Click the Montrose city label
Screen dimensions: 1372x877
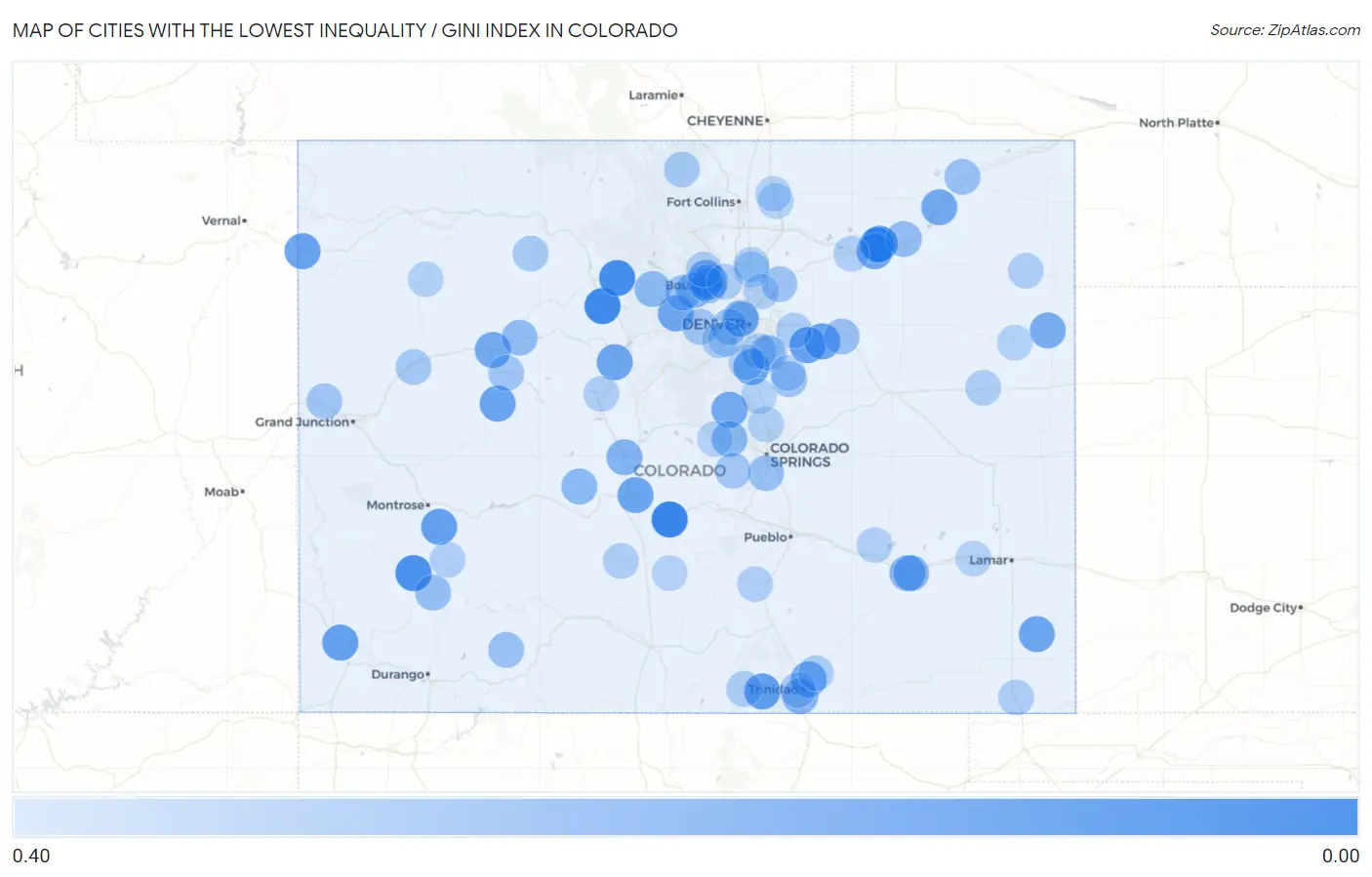click(x=397, y=505)
